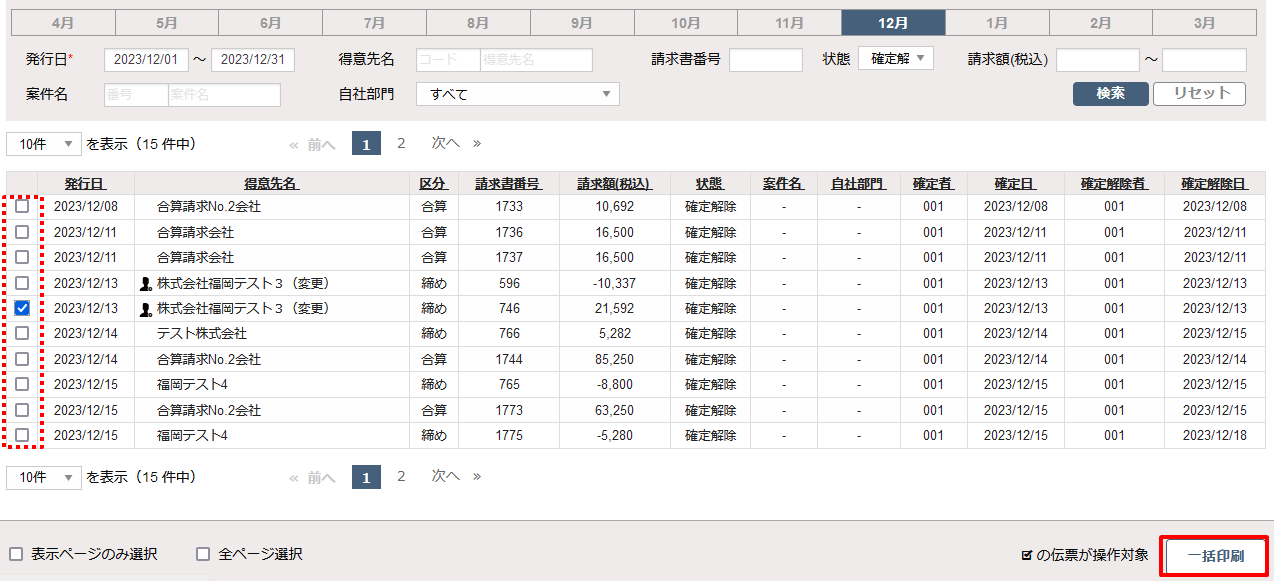Select the 1月 month tab
Screen dimensions: 1274x581
click(x=997, y=22)
